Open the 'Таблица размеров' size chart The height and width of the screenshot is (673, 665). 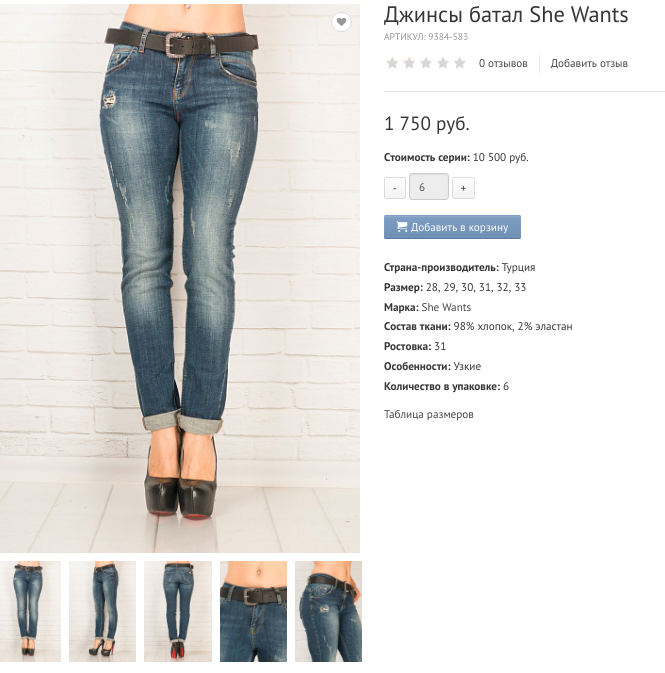point(428,414)
